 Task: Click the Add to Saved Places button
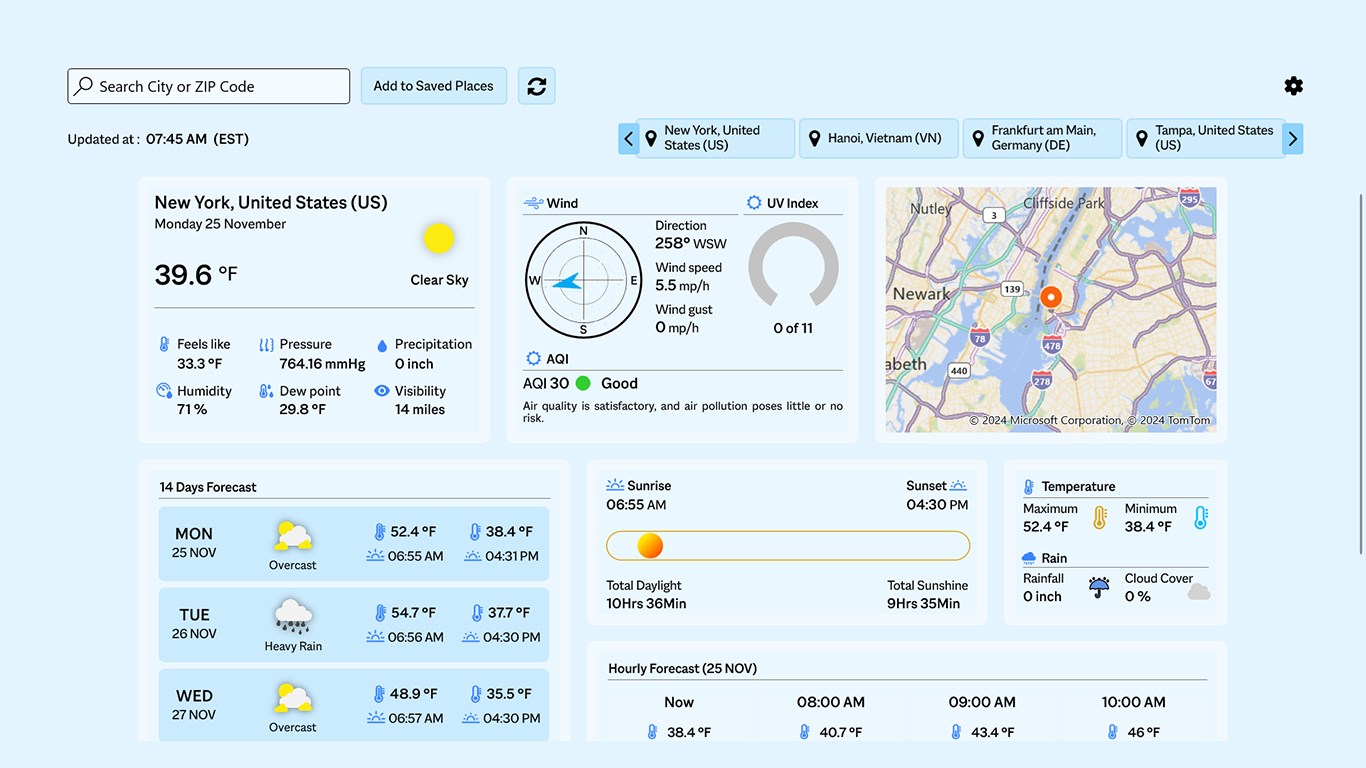pyautogui.click(x=433, y=86)
